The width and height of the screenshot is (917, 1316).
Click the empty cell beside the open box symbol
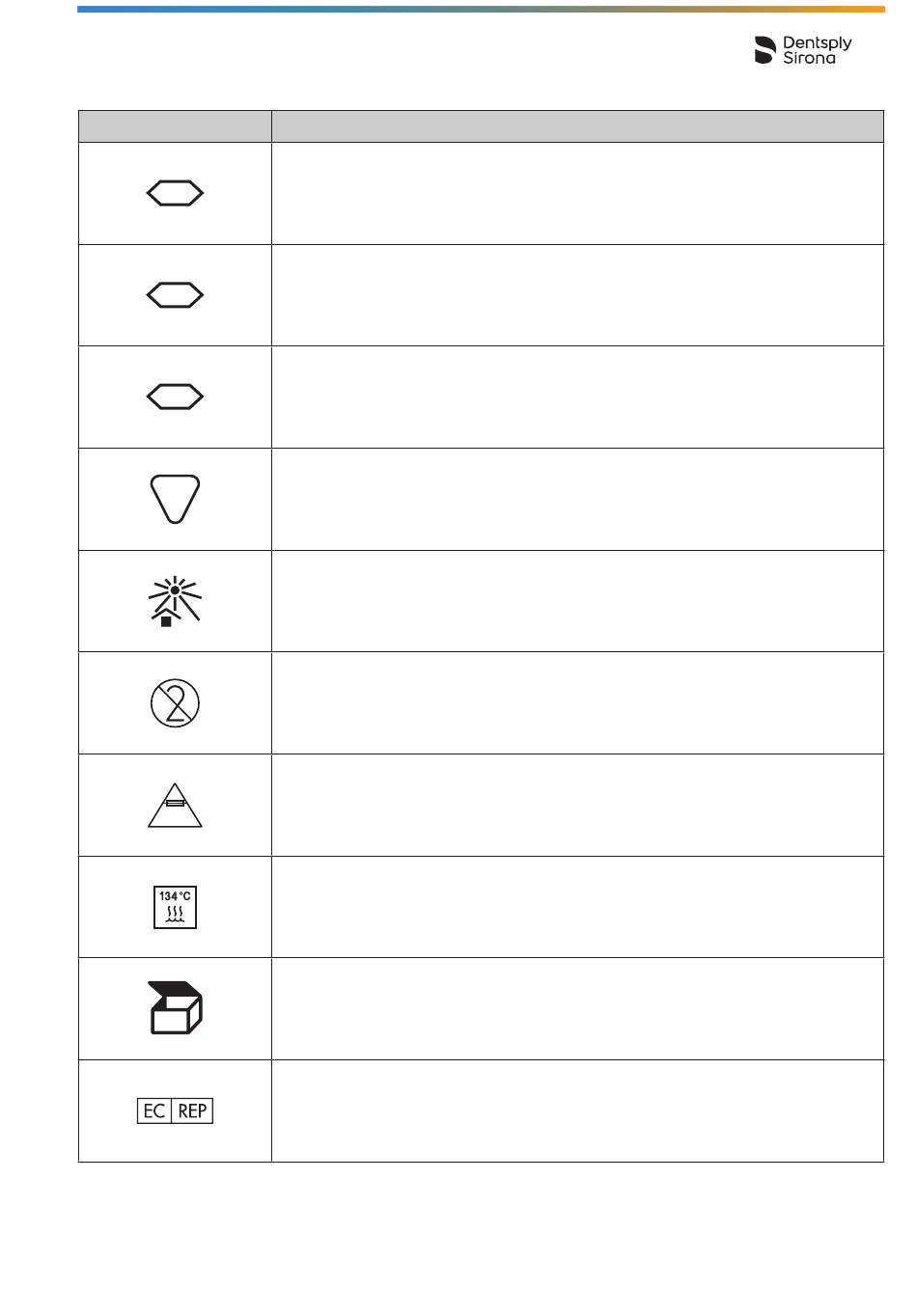(x=577, y=1009)
